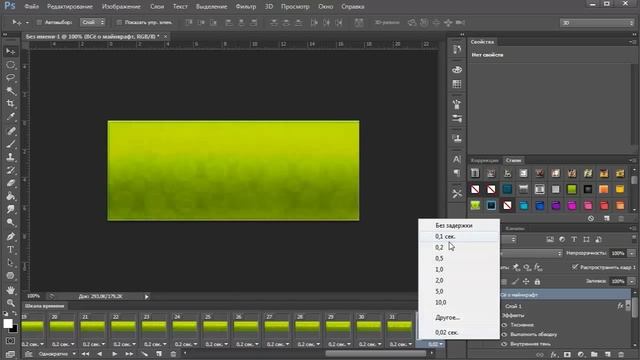Click the tween frames icon
Image resolution: width=640 pixels, height=360 pixels.
click(144, 354)
